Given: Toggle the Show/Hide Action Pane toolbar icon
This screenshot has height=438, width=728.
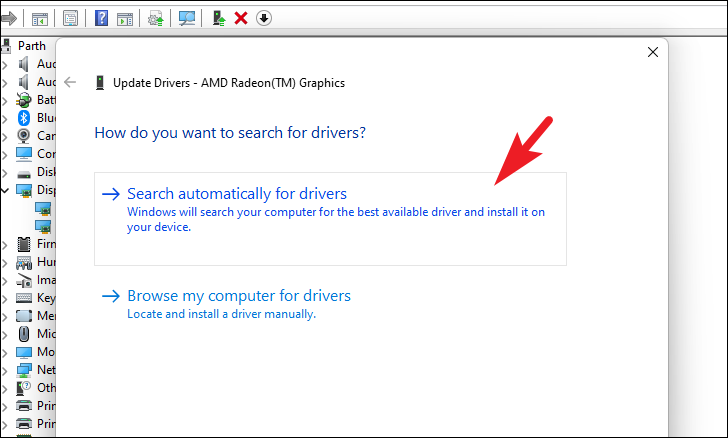Looking at the screenshot, I should [x=125, y=19].
